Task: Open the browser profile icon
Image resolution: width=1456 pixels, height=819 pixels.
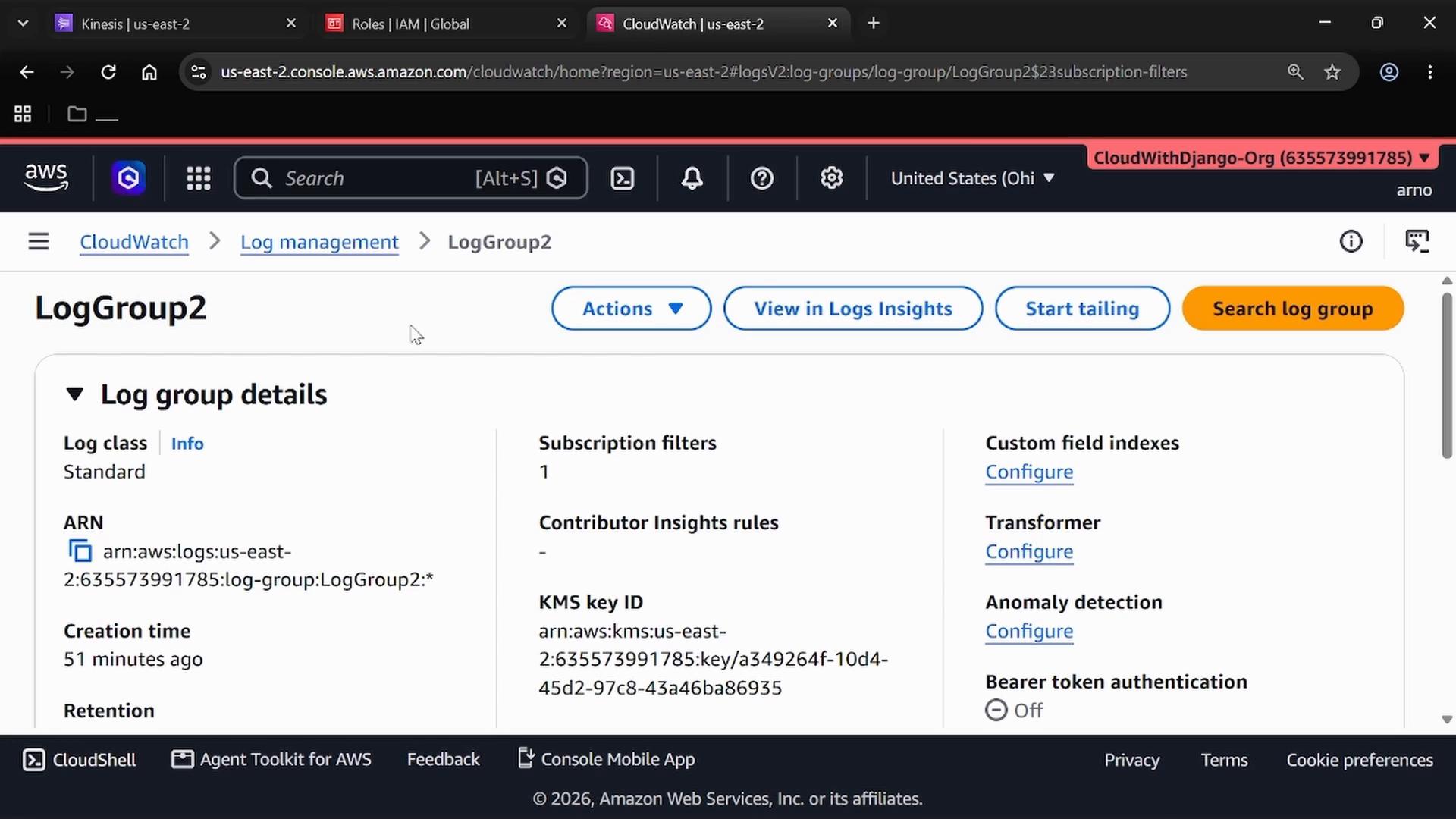Action: pos(1389,72)
